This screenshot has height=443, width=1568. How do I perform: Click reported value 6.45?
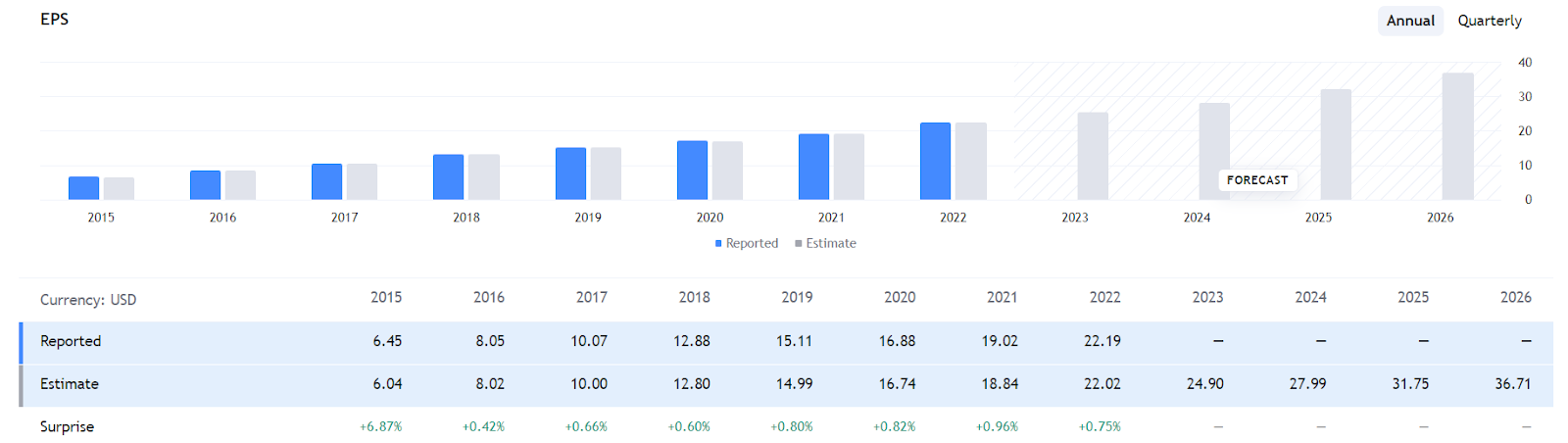387,341
